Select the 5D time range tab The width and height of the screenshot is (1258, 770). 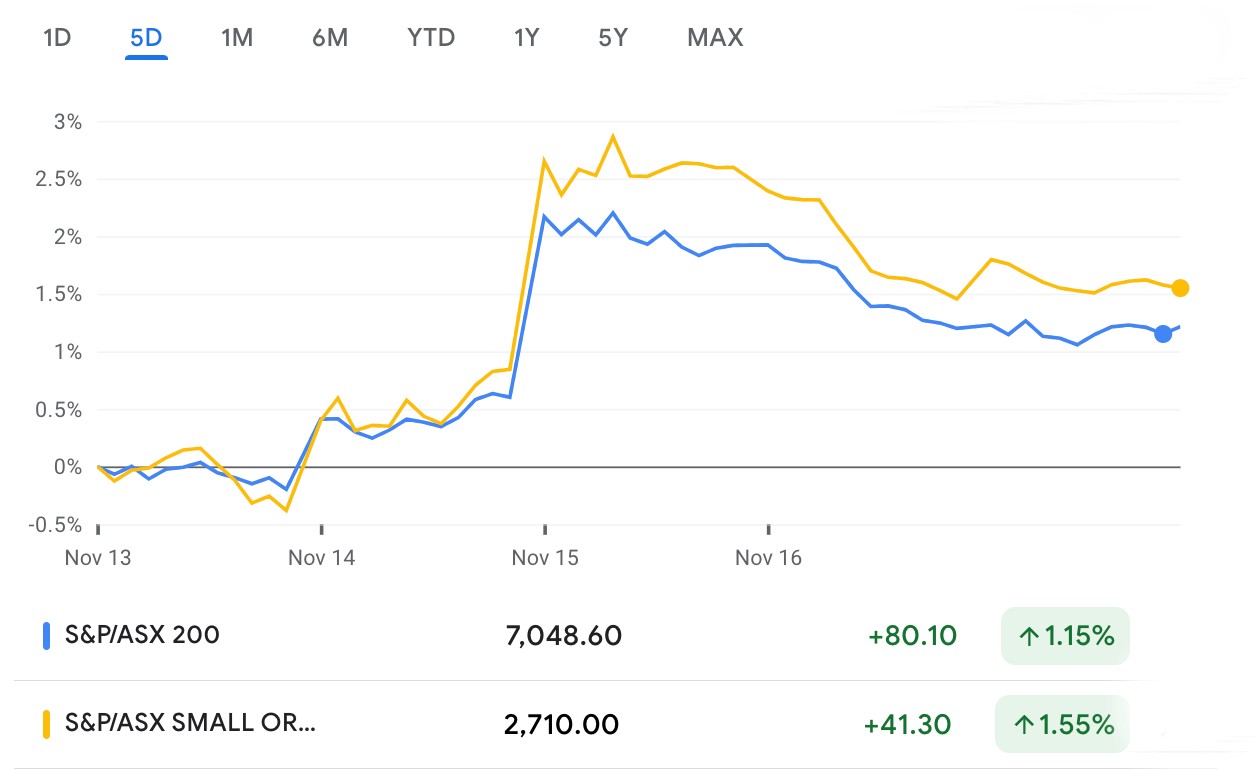click(146, 38)
